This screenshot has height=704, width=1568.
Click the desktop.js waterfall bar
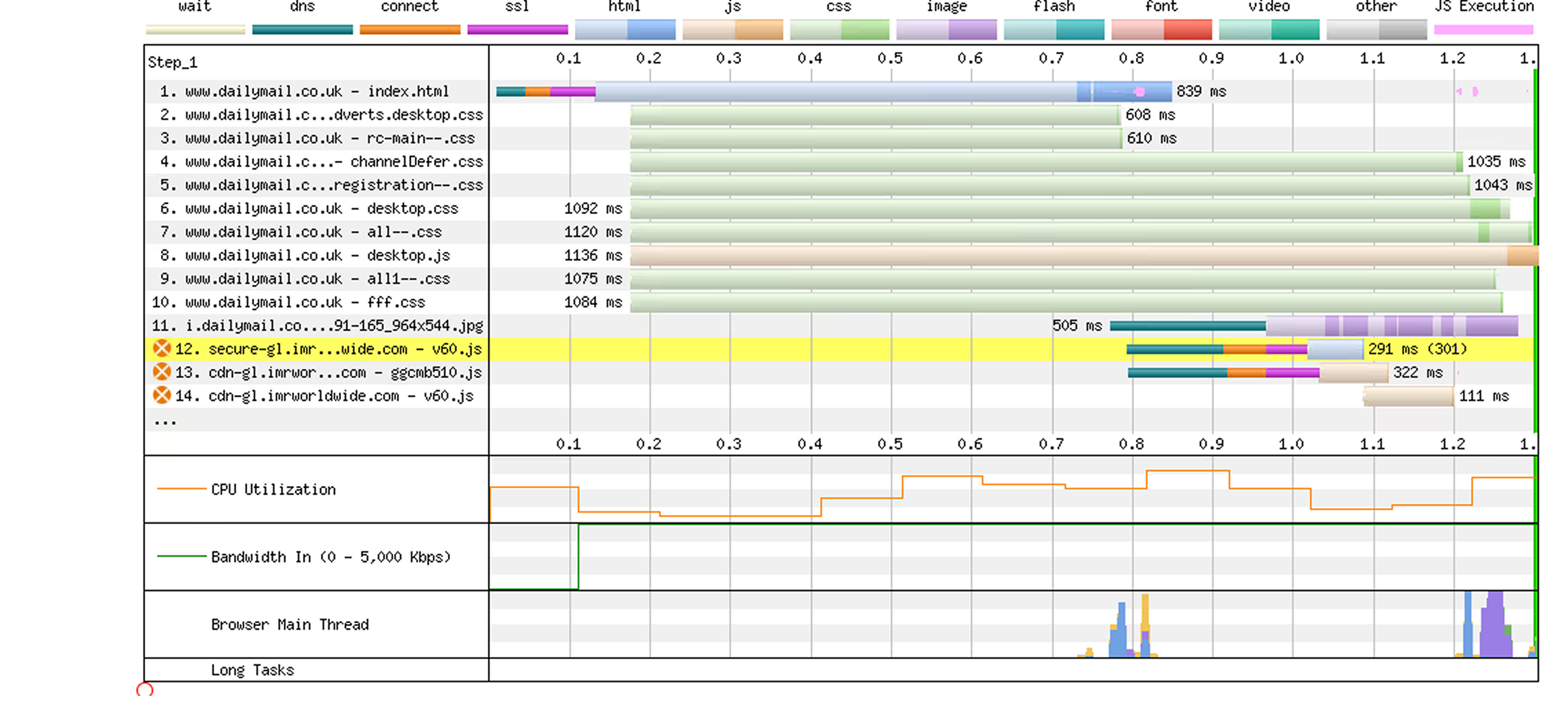point(1084,256)
